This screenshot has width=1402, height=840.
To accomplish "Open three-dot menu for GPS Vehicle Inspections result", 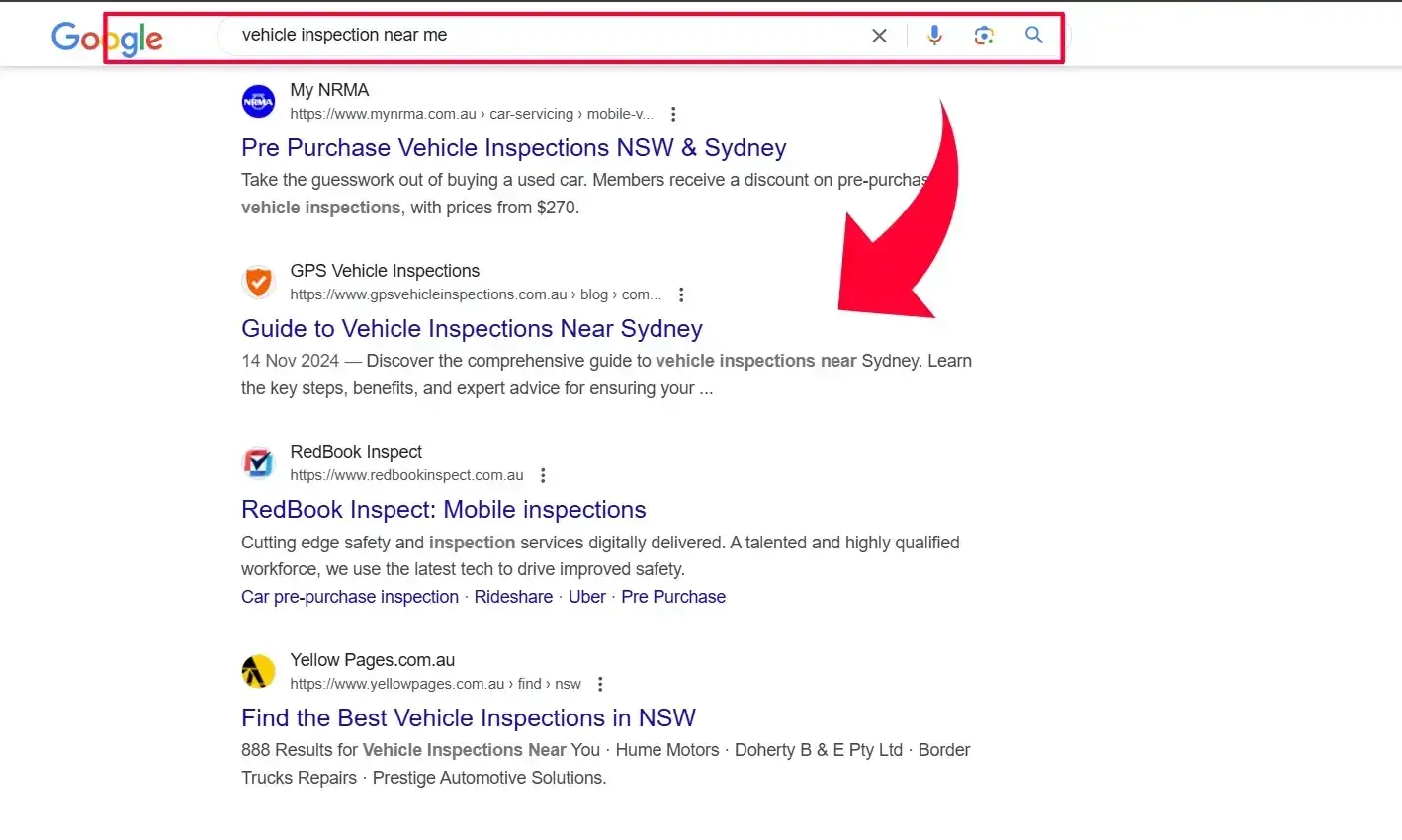I will pyautogui.click(x=681, y=294).
